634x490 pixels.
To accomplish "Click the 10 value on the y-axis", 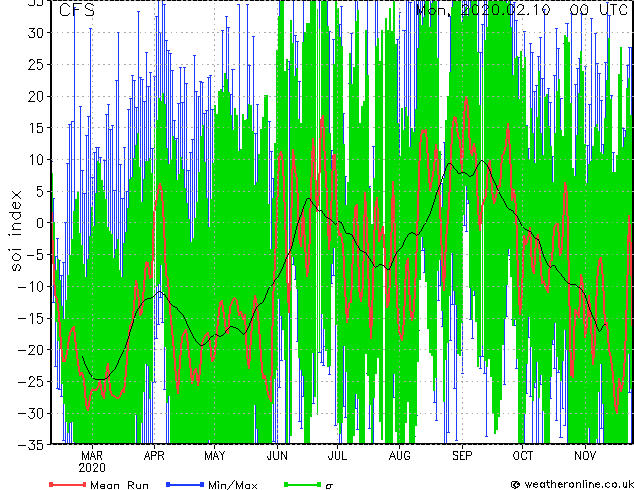I will (36, 160).
